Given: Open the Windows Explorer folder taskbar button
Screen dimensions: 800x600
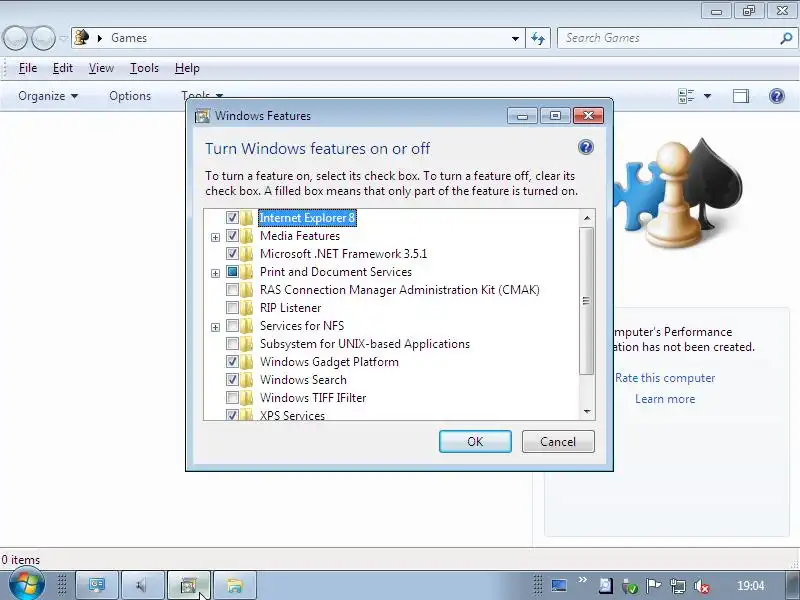Looking at the screenshot, I should click(234, 585).
